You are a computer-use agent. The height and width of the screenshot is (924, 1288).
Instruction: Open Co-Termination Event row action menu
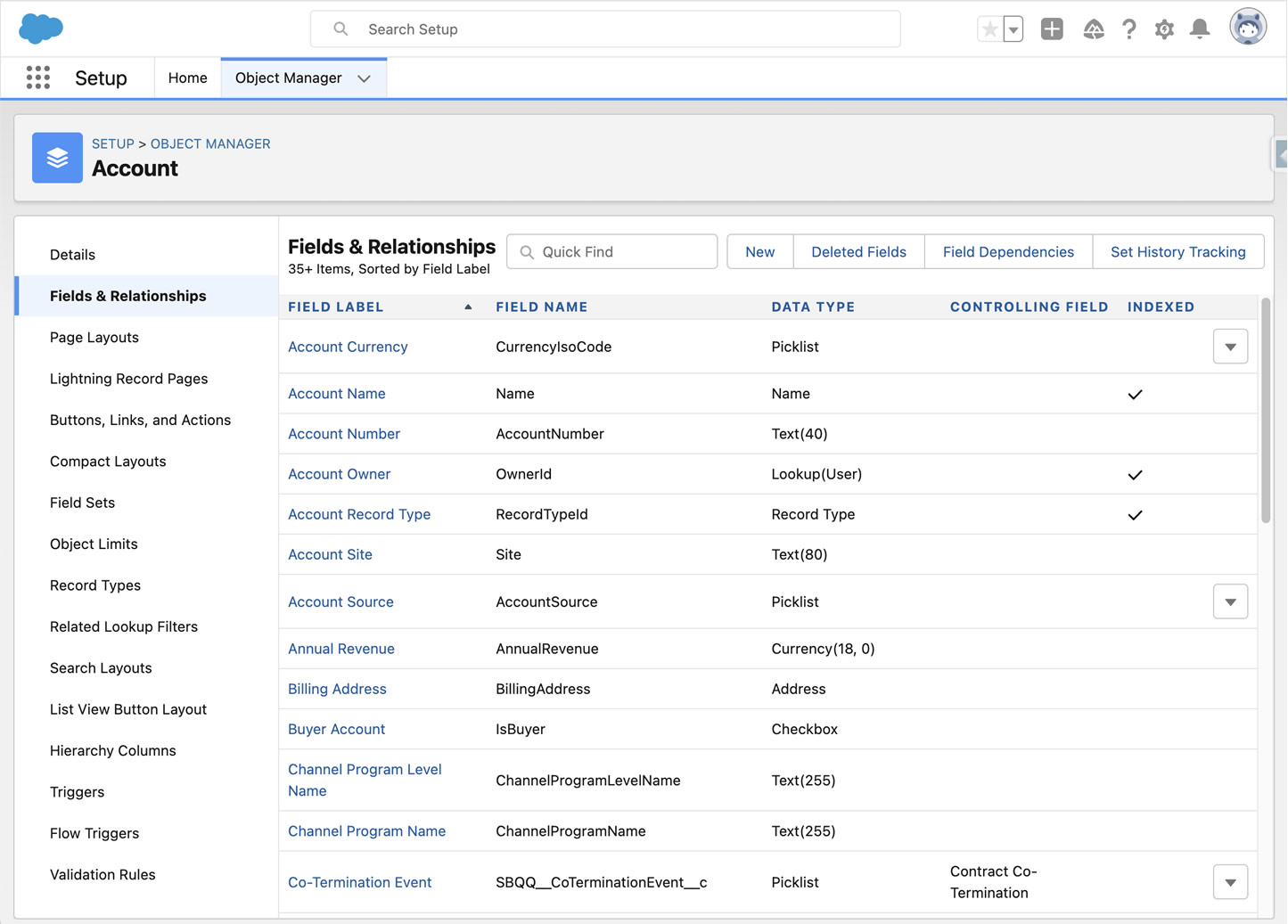click(1230, 882)
